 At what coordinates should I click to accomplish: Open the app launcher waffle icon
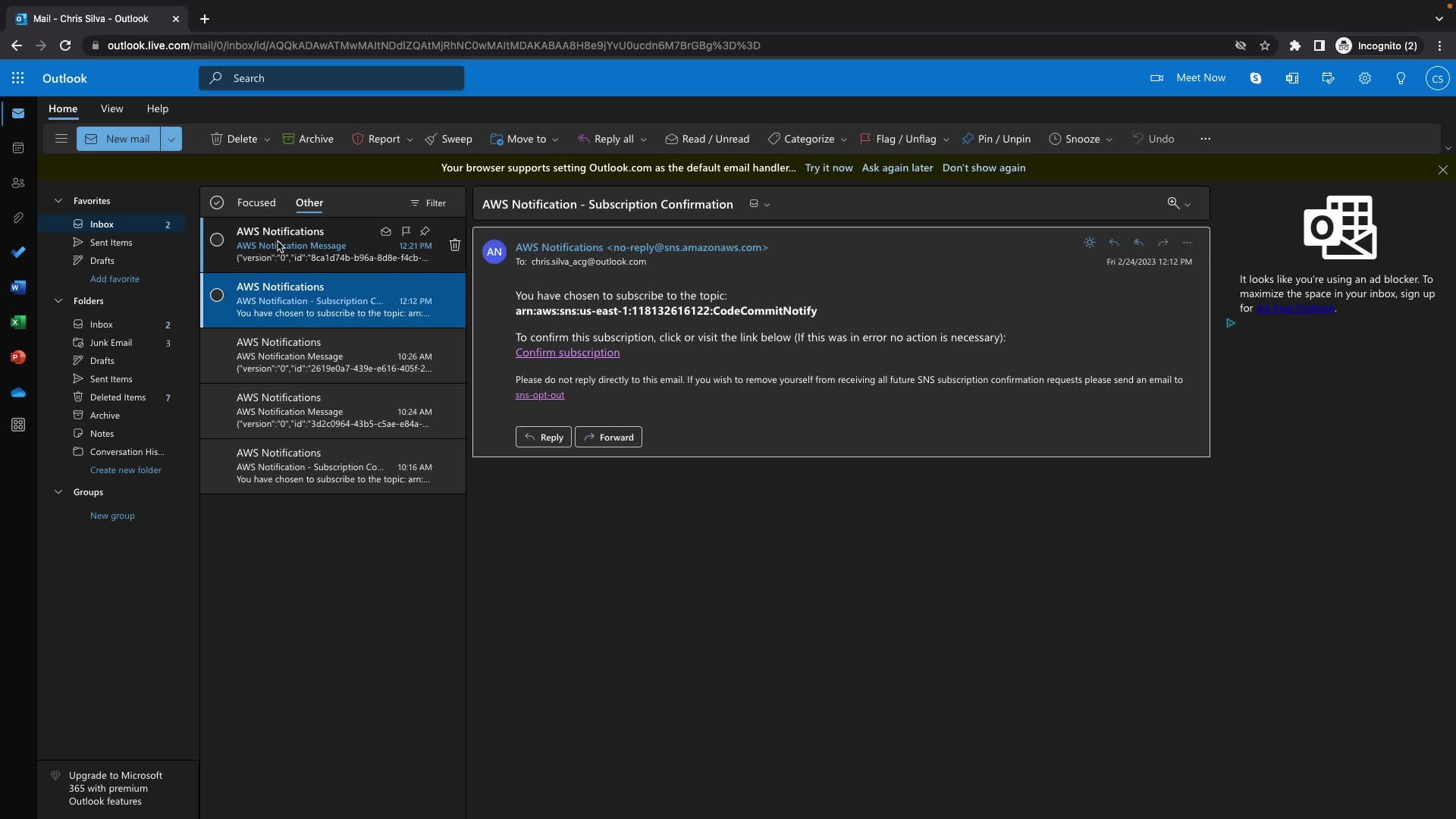click(x=18, y=78)
